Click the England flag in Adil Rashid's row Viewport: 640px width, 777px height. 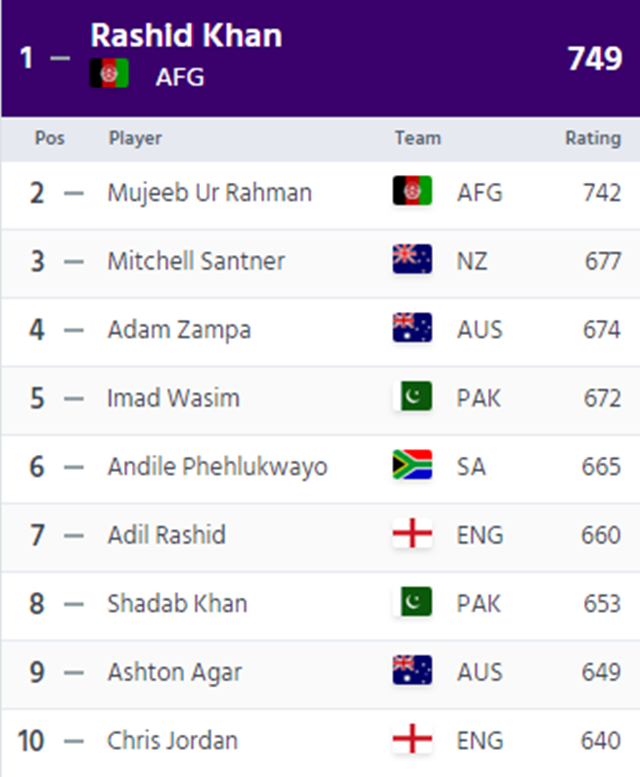[412, 533]
